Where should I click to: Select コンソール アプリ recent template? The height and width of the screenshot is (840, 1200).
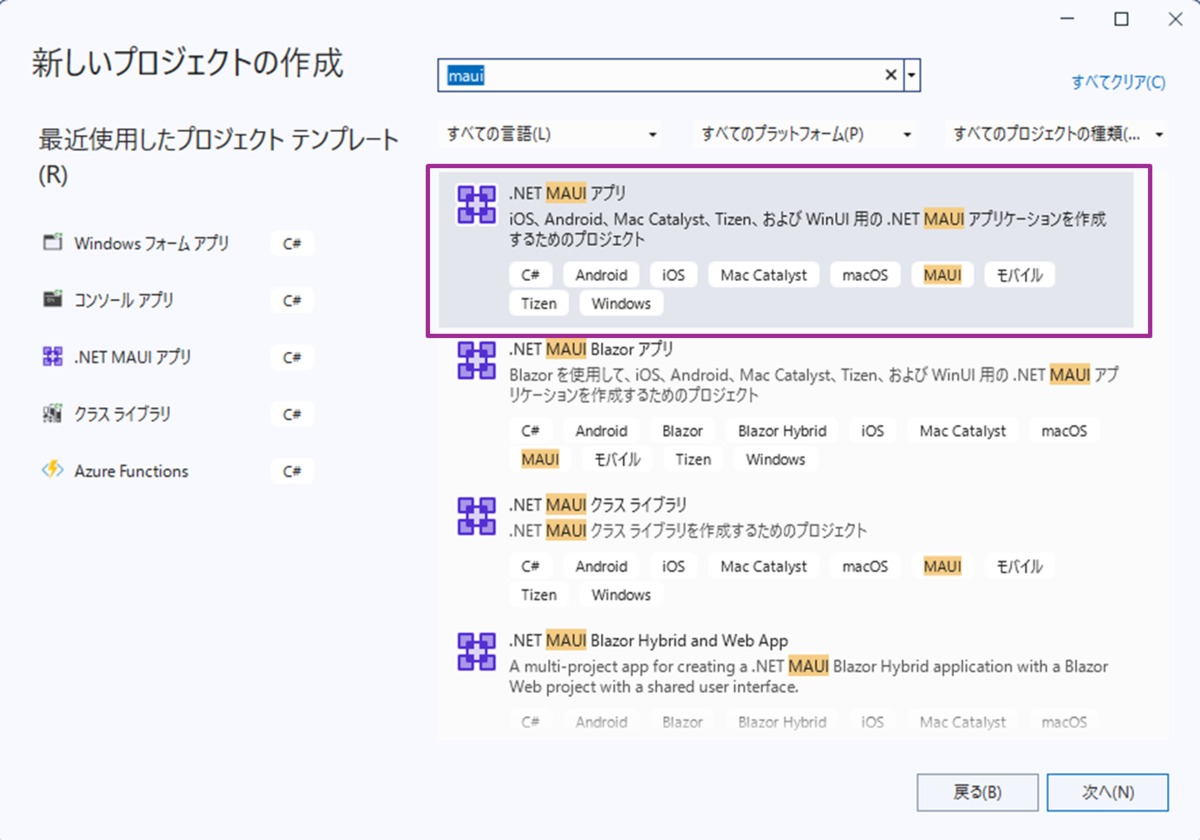point(178,300)
